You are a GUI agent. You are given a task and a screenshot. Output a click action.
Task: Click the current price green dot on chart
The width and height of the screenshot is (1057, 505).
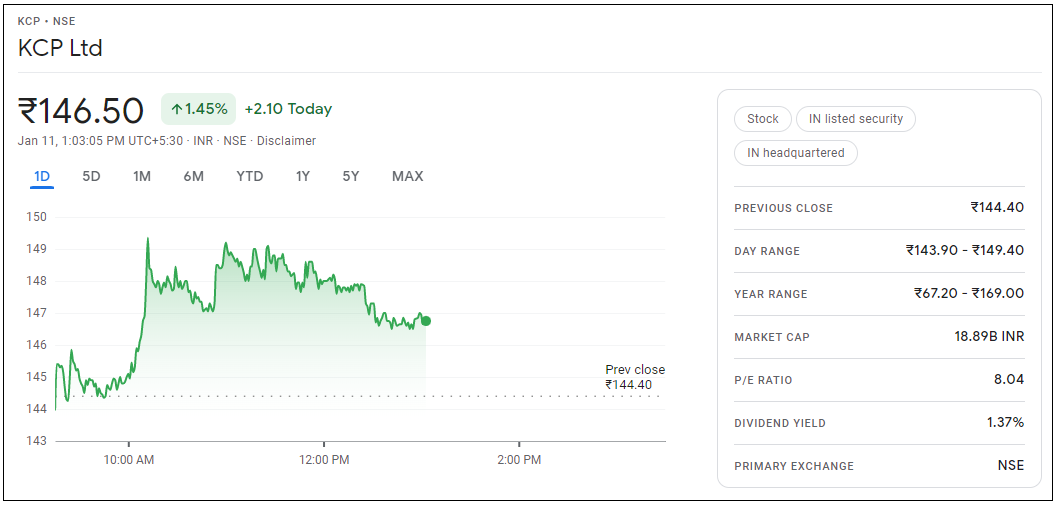425,321
